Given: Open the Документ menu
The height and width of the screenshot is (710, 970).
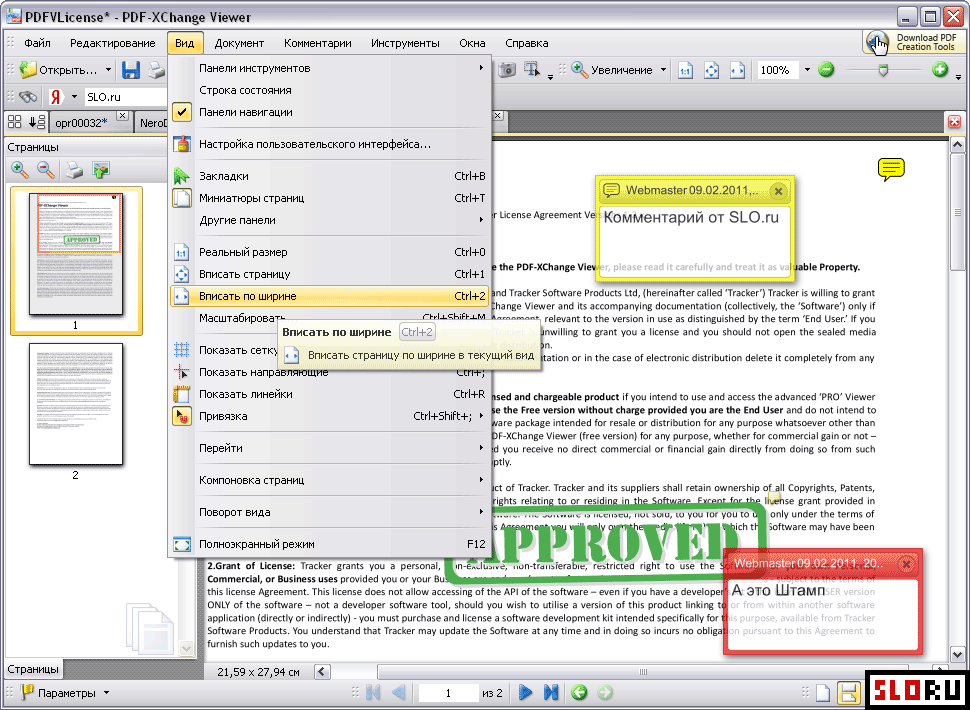Looking at the screenshot, I should click(239, 43).
